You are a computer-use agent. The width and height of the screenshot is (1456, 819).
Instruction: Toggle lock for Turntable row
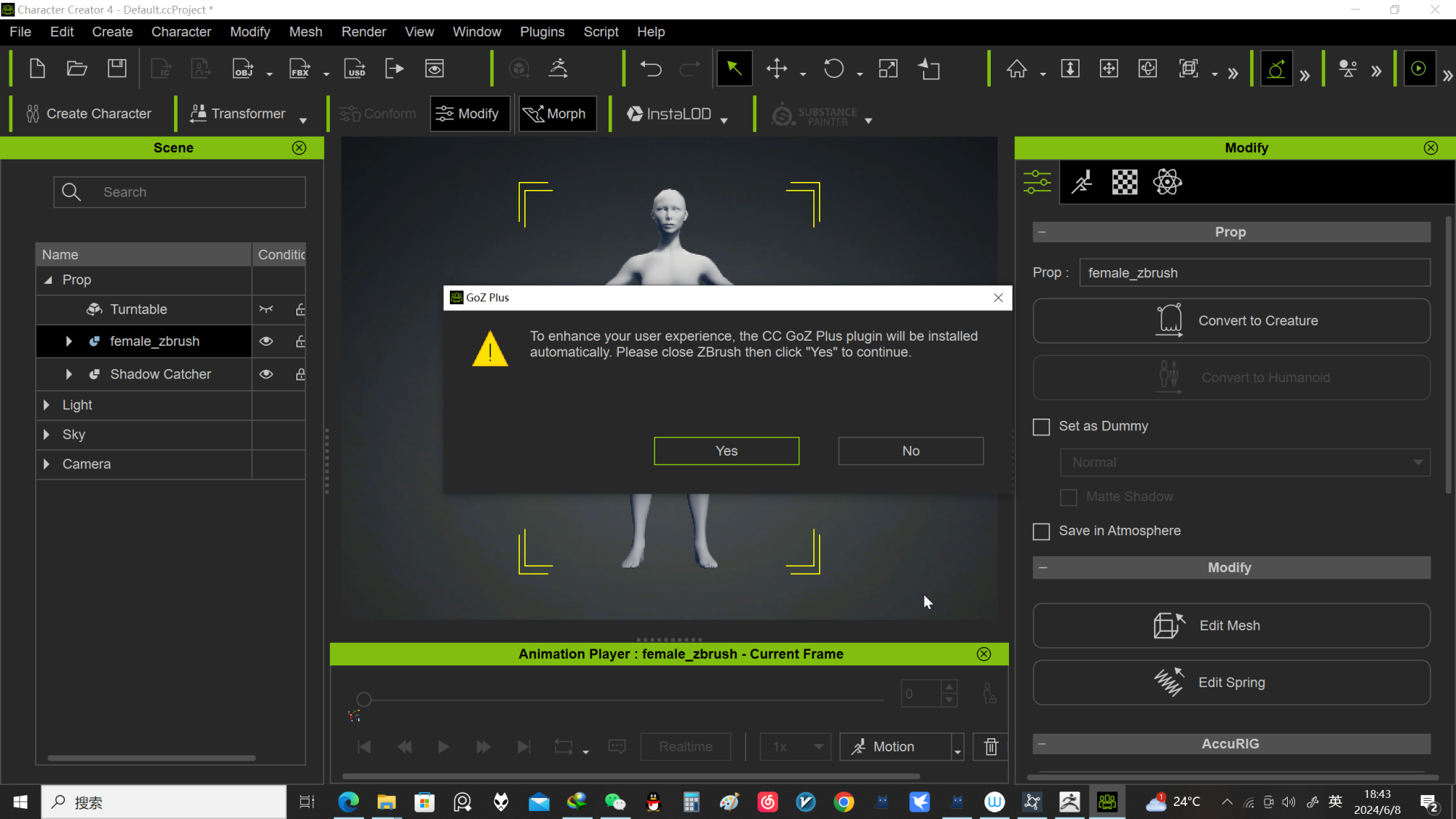click(300, 309)
